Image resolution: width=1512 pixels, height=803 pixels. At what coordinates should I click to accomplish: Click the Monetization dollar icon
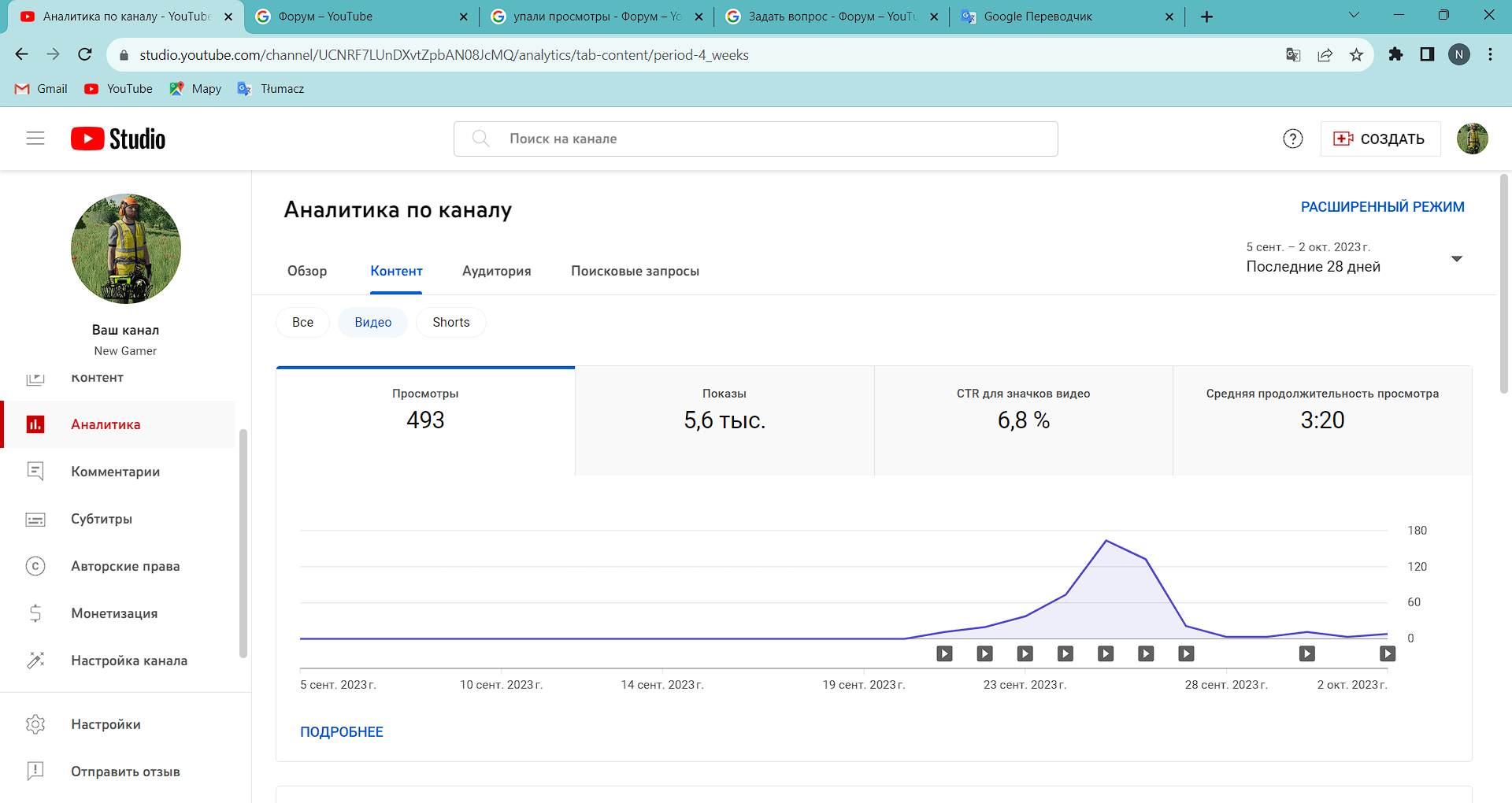35,613
